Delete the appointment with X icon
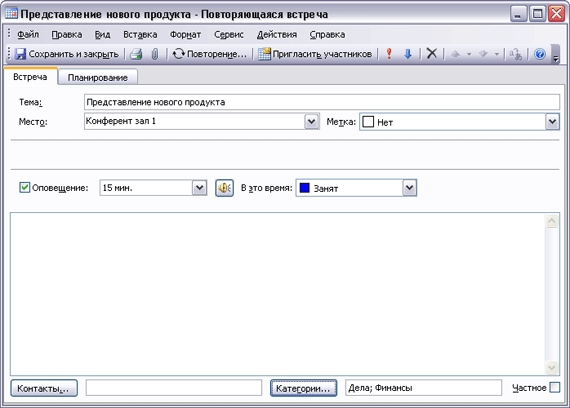Image resolution: width=570 pixels, height=408 pixels. click(x=431, y=54)
